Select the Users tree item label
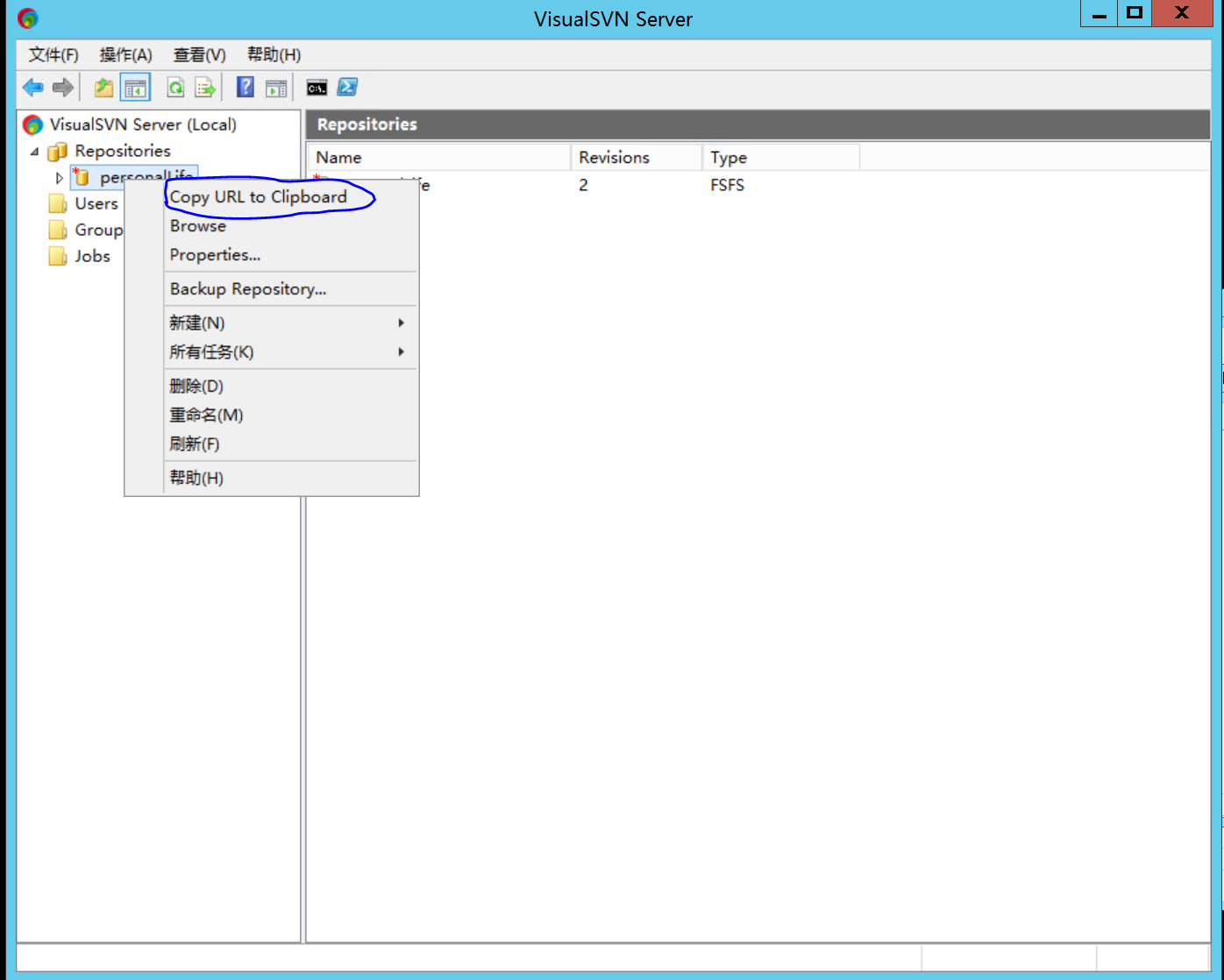1224x980 pixels. (96, 203)
